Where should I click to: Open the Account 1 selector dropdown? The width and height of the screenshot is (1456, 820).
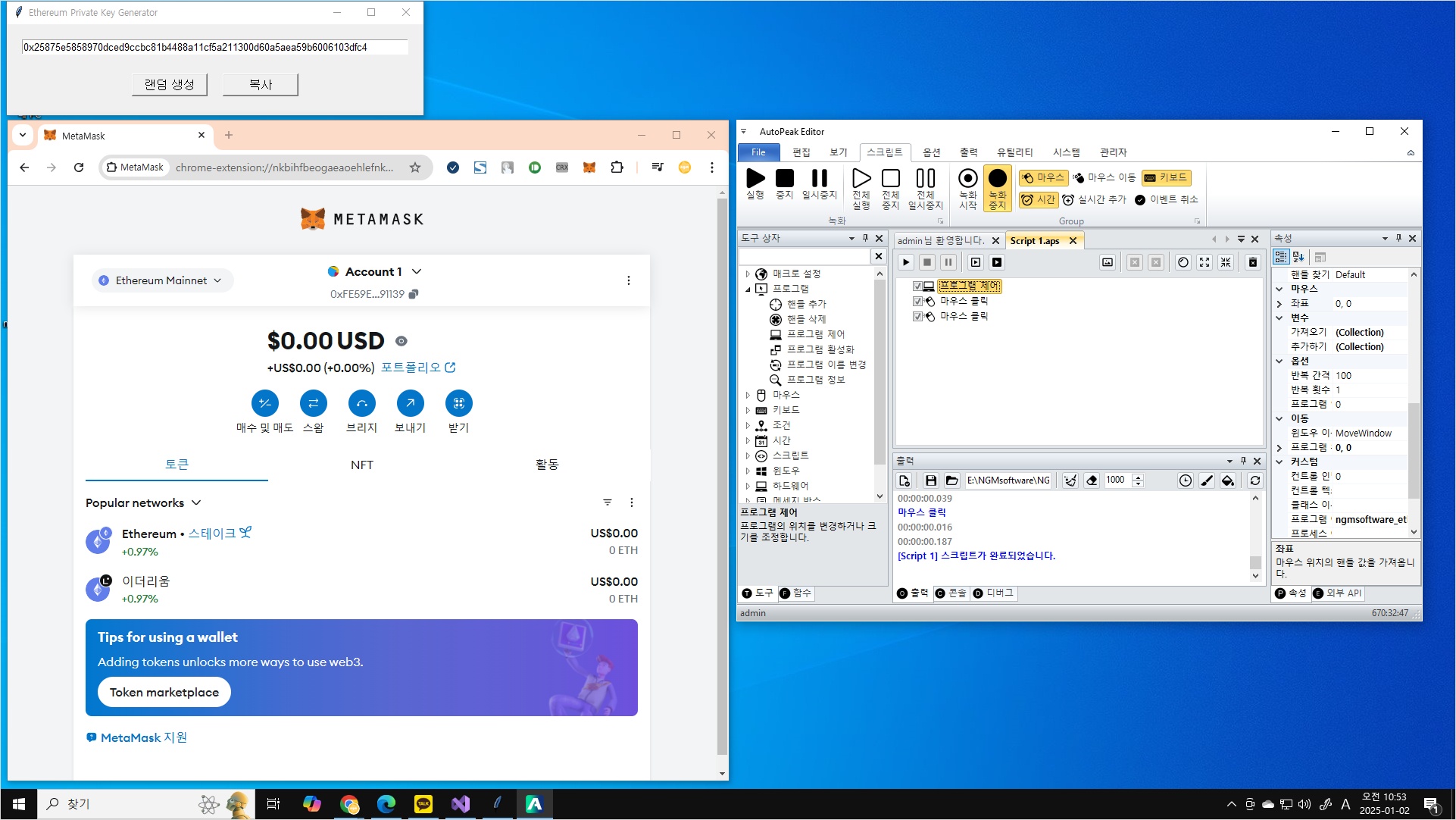tap(374, 271)
